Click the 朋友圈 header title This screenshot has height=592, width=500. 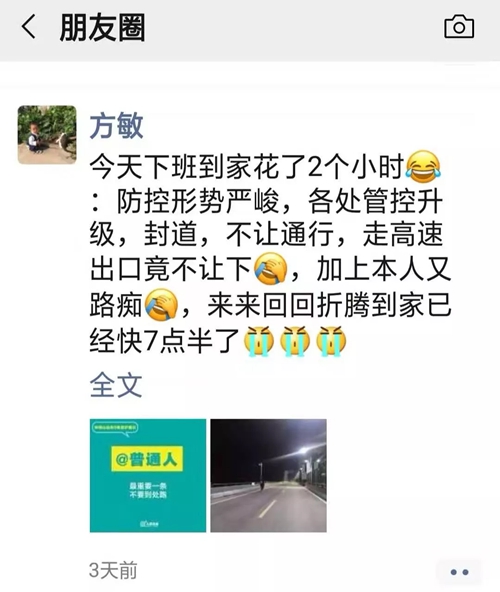(102, 27)
